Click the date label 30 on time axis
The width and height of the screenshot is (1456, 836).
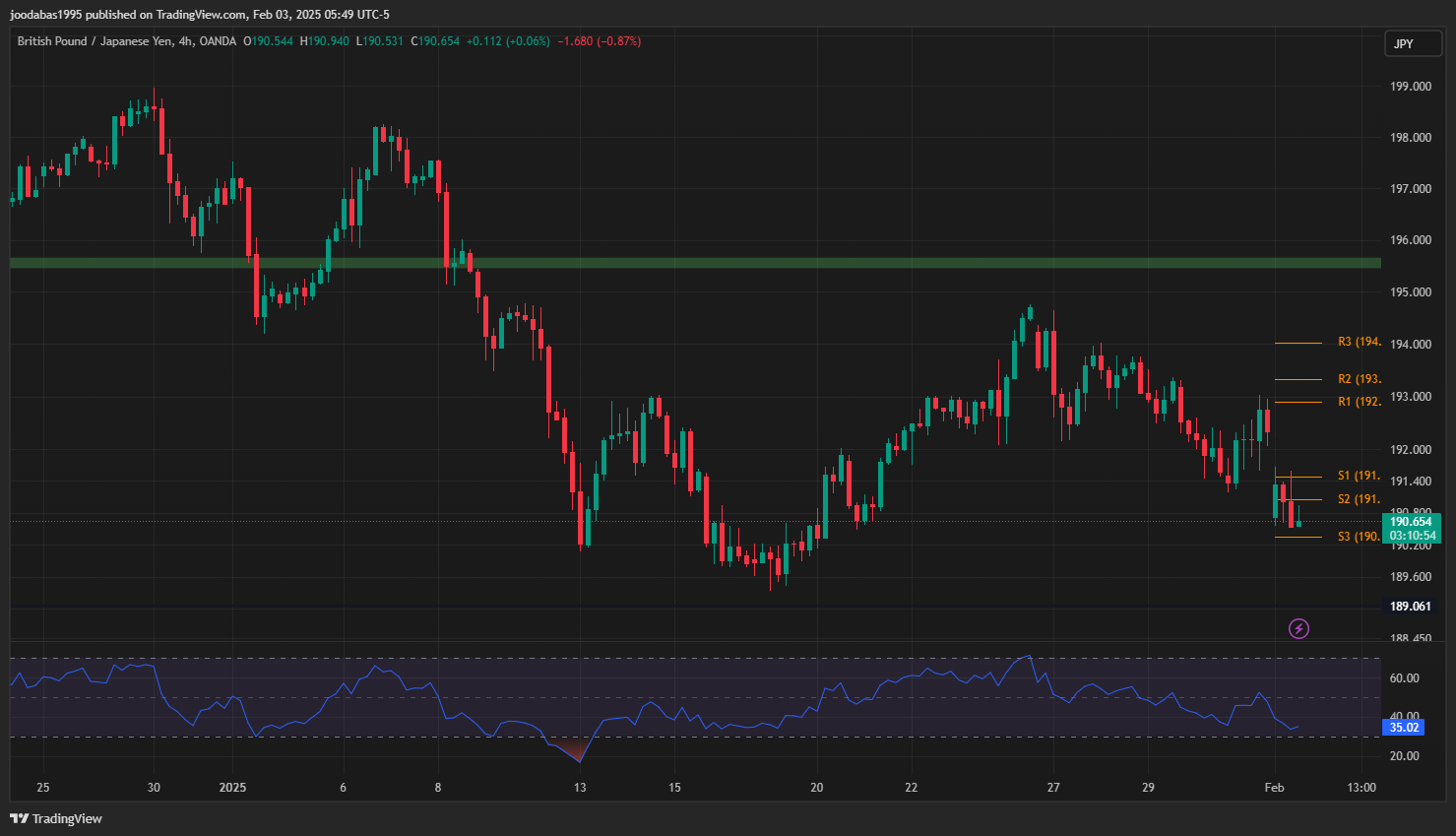[x=154, y=788]
